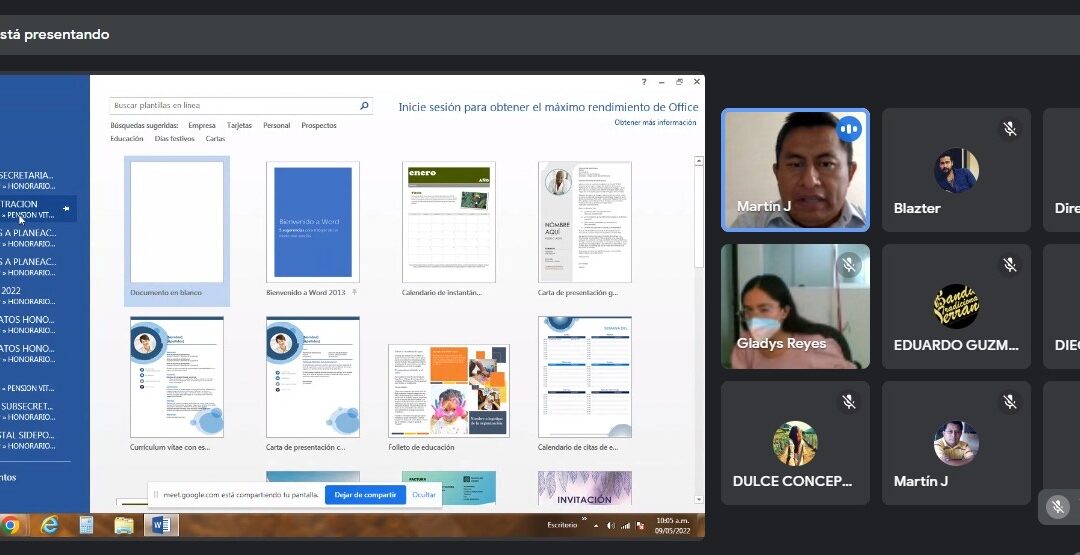
Task: Show hidden system tray icons arrow
Action: click(596, 525)
